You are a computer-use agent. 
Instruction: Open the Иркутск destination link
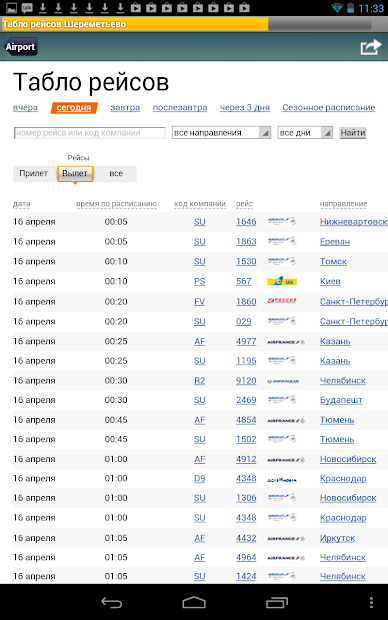337,538
